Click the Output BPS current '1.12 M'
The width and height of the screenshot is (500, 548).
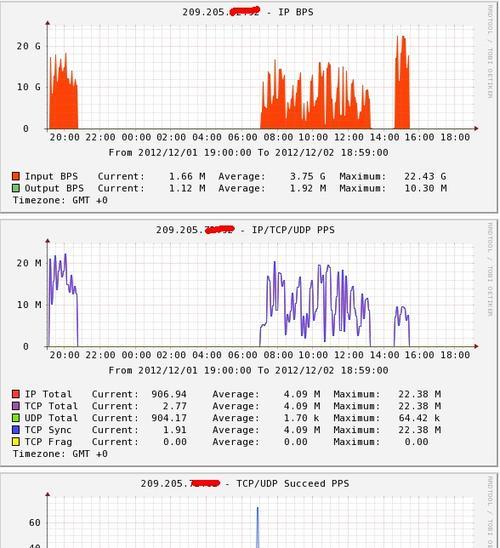(x=187, y=188)
